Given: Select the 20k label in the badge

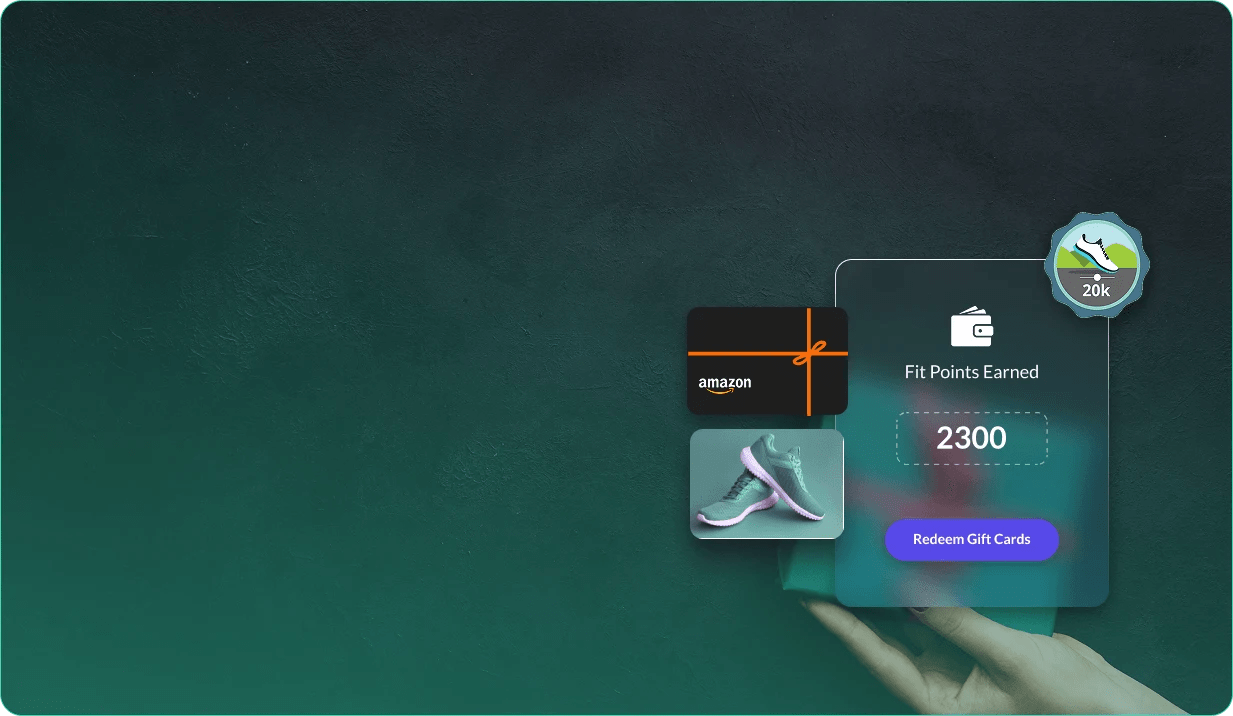Looking at the screenshot, I should coord(1096,291).
